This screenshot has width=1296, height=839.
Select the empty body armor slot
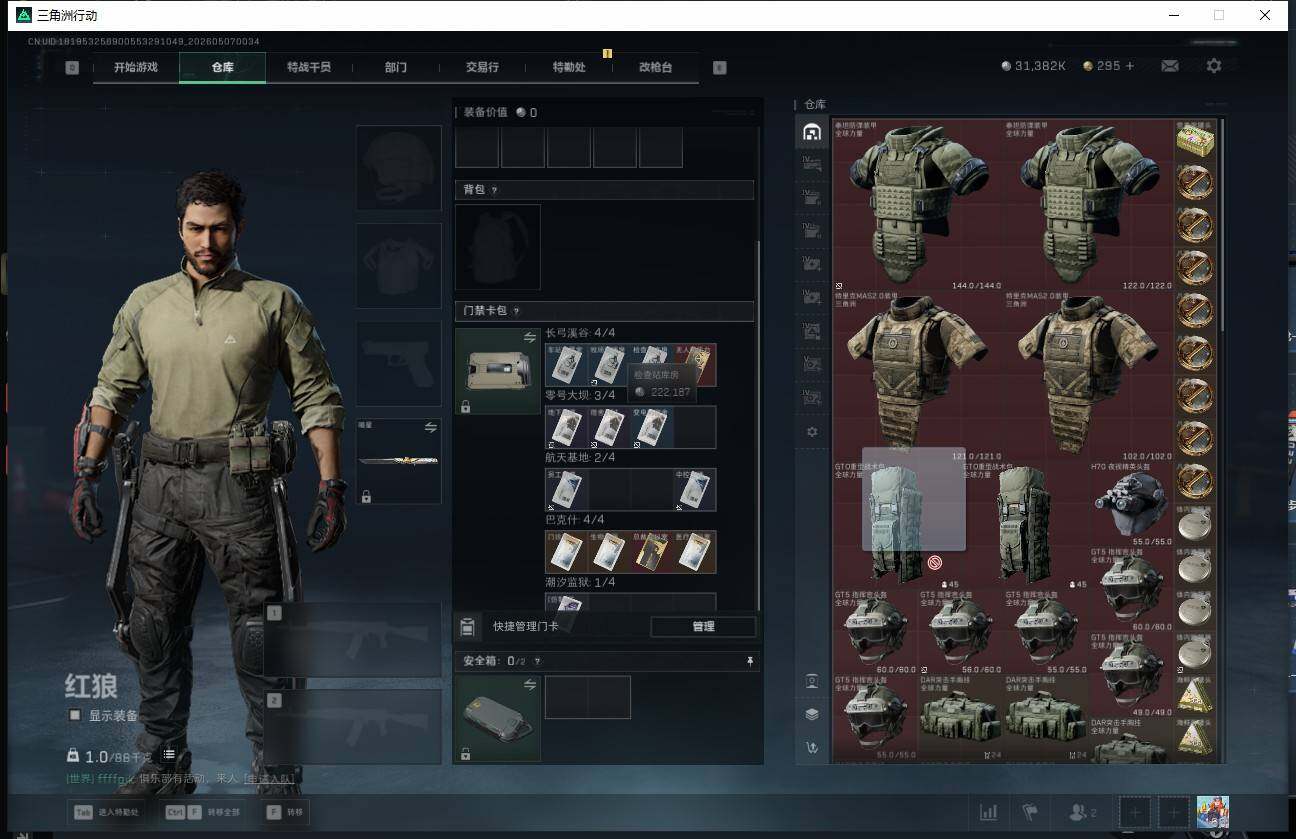pyautogui.click(x=399, y=265)
